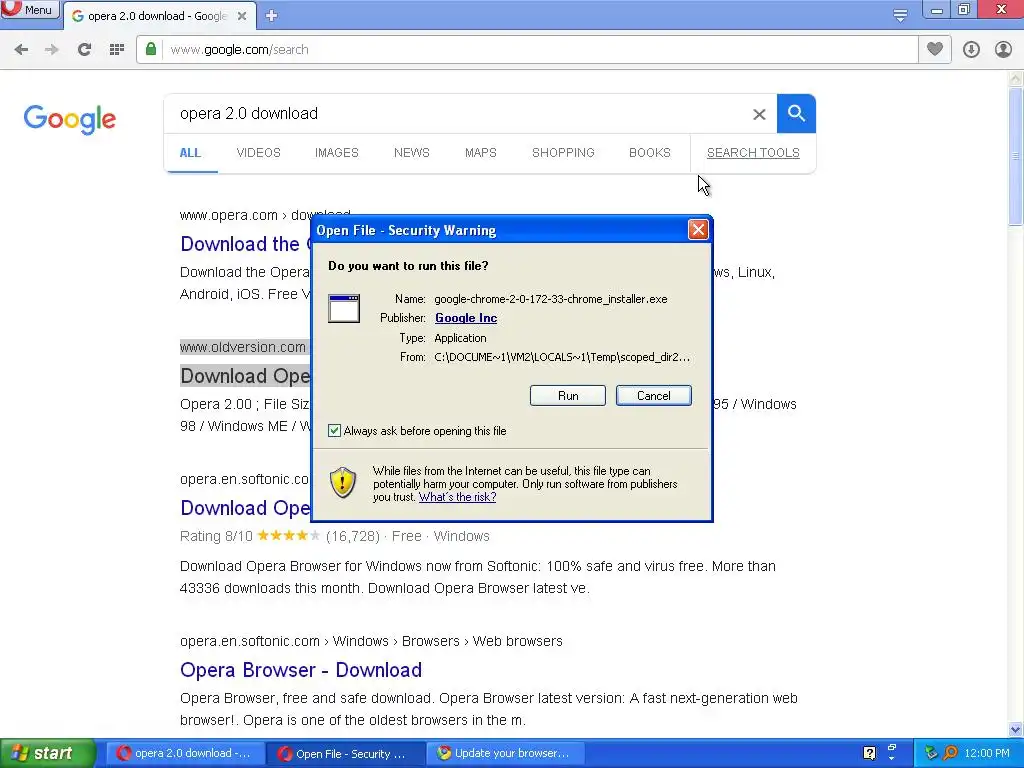This screenshot has width=1024, height=768.
Task: Switch to the VIDEOS tab
Action: (258, 153)
